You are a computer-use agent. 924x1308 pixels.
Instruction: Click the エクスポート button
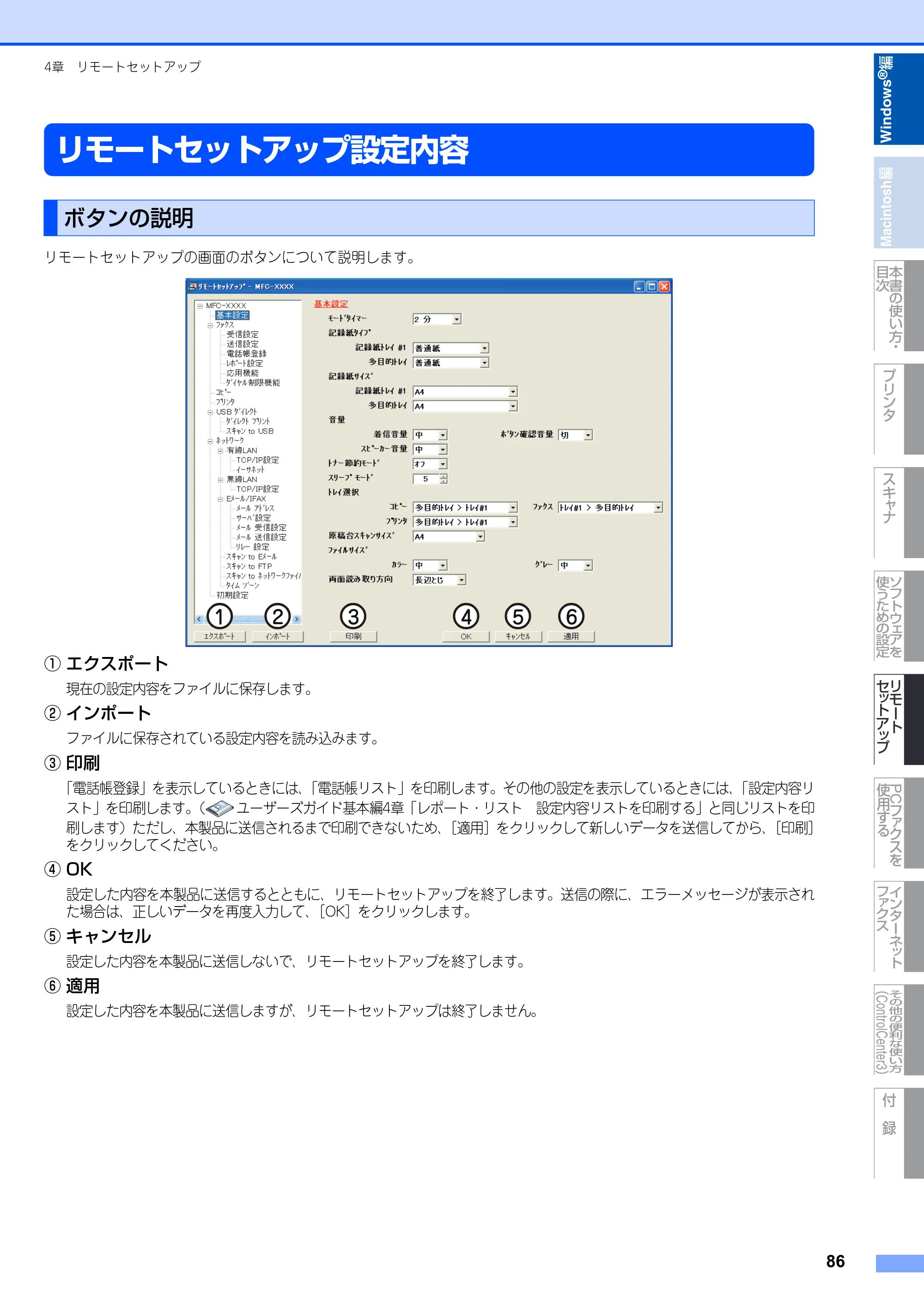[x=219, y=636]
